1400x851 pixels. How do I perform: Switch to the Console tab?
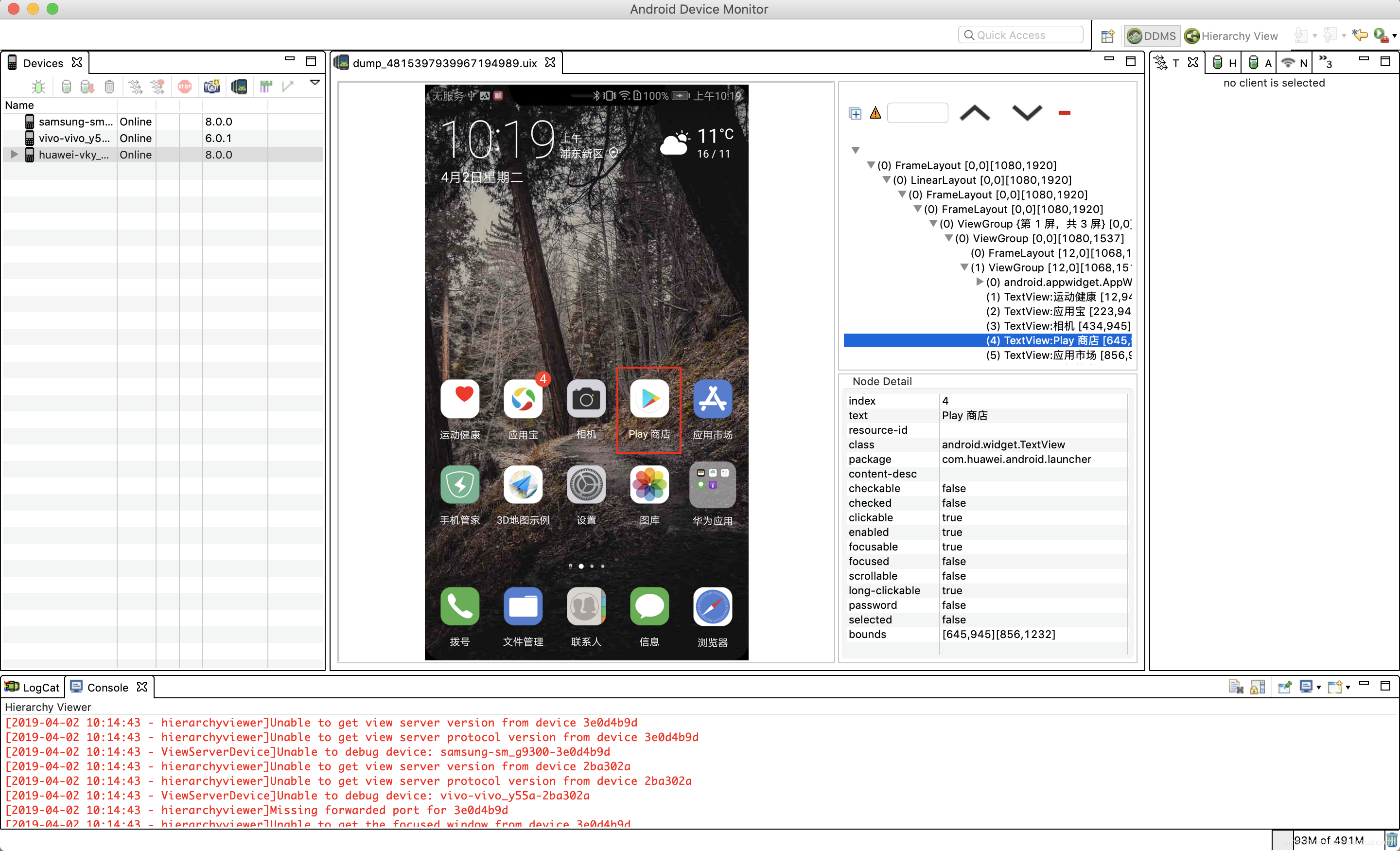pos(108,687)
